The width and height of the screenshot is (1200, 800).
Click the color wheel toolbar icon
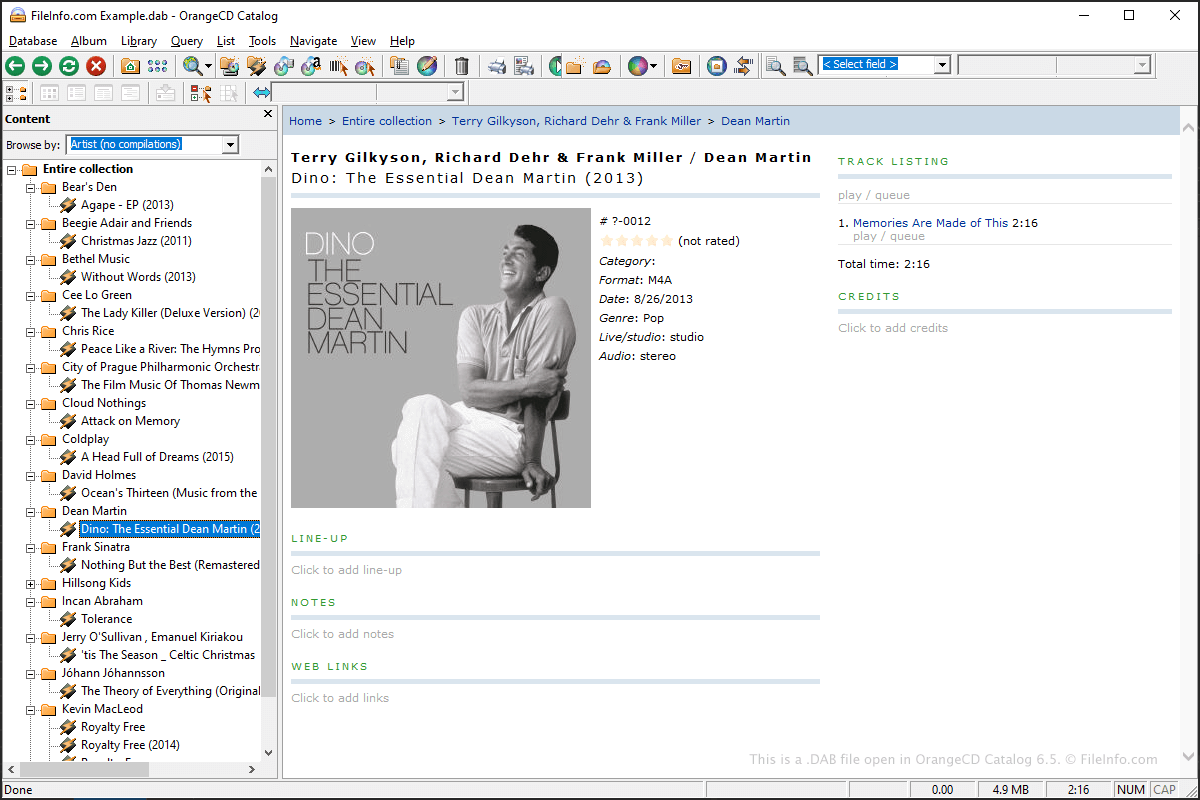click(x=636, y=66)
